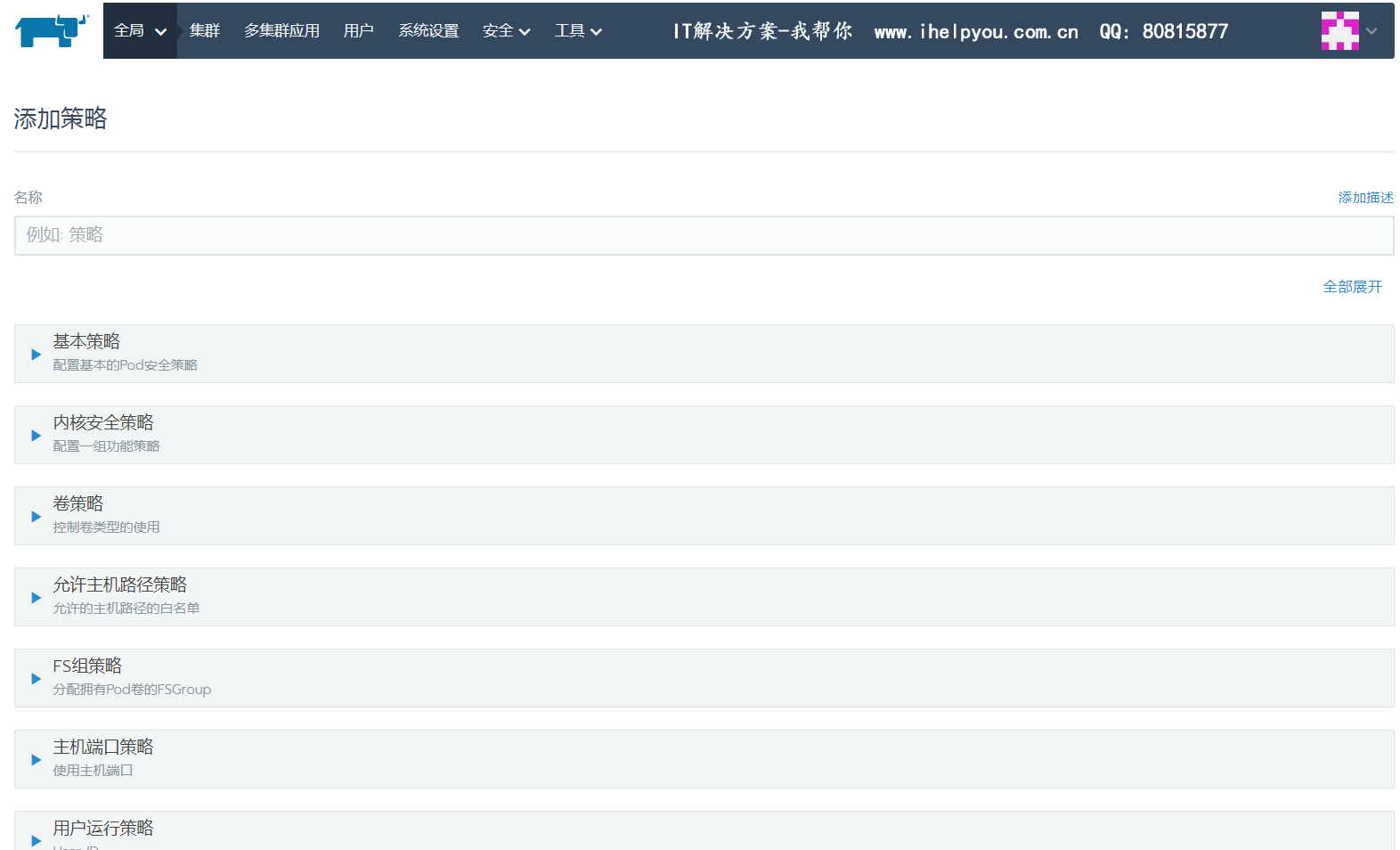1400x850 pixels.
Task: Click the 主机端口策略 heading text
Action: (103, 747)
